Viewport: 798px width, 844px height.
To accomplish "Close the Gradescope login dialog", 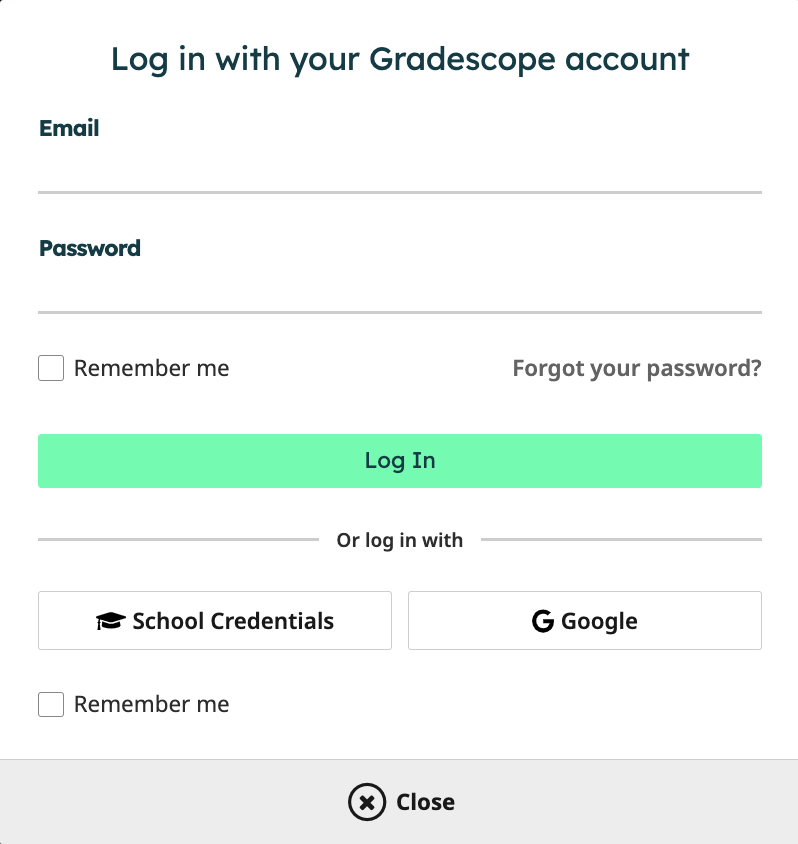I will tap(400, 802).
